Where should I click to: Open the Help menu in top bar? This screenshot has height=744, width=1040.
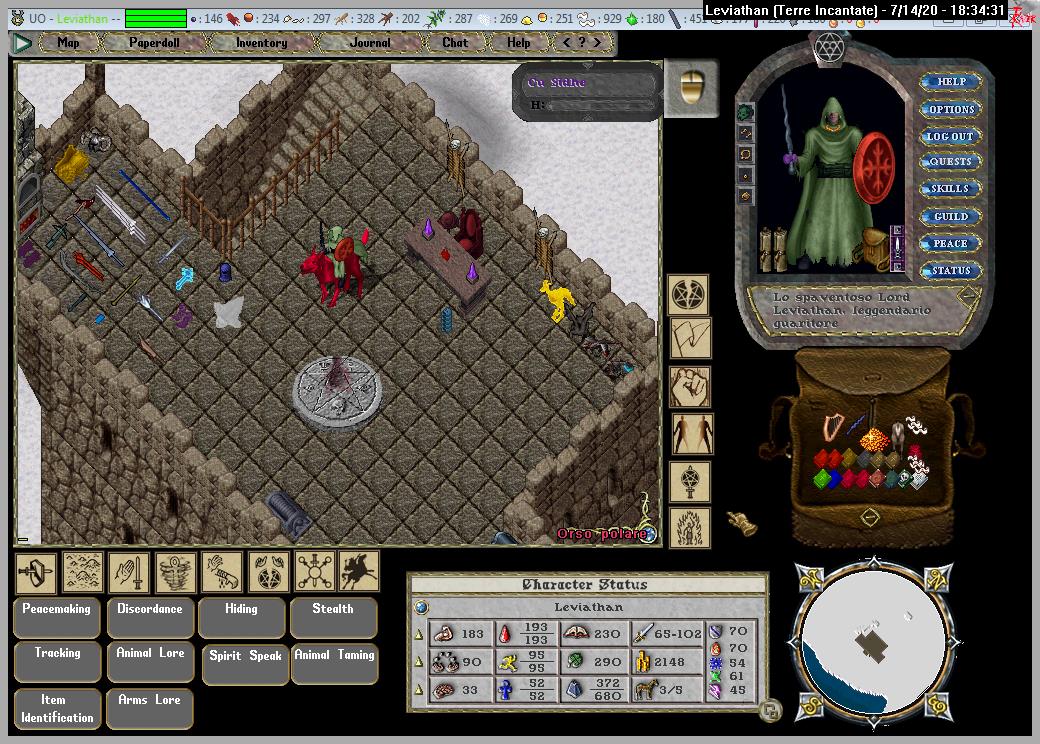tap(519, 42)
